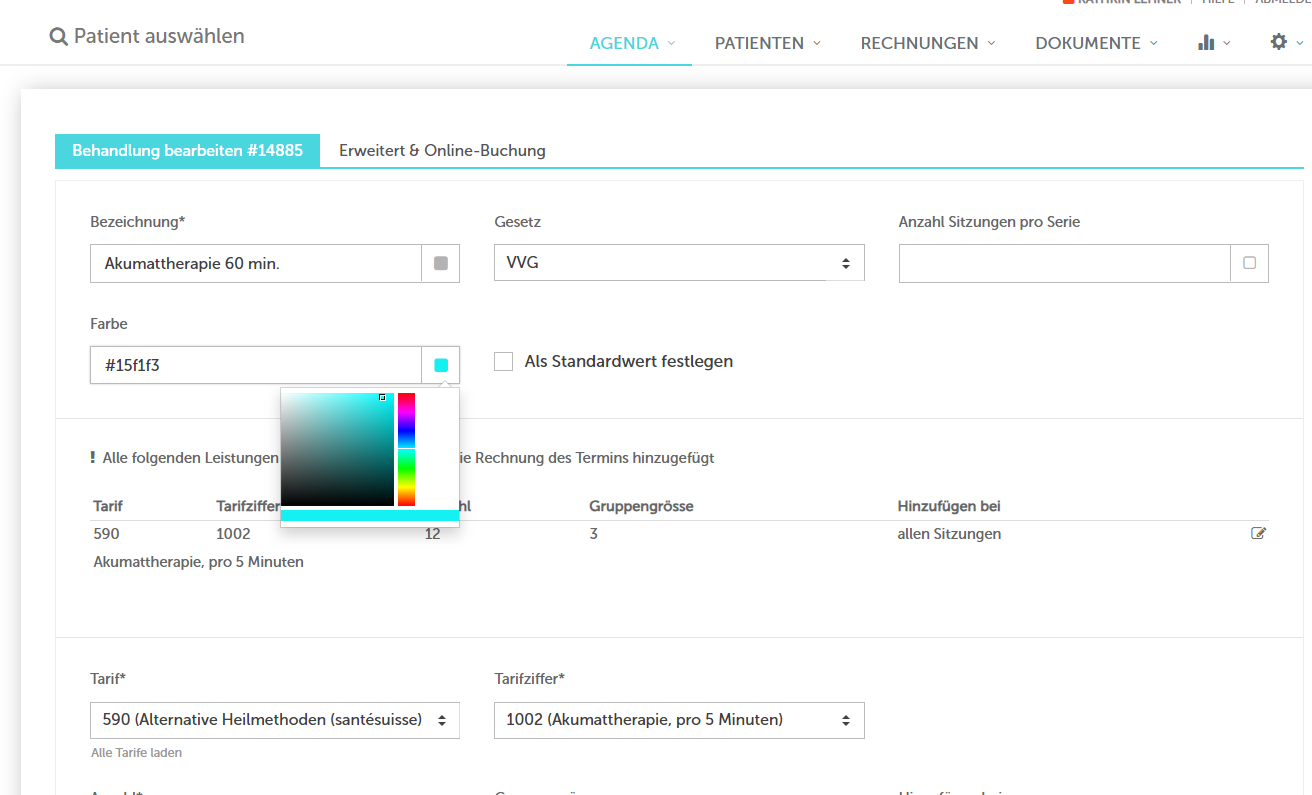Expand the PATIENTEN menu
This screenshot has height=795, width=1312.
click(767, 43)
